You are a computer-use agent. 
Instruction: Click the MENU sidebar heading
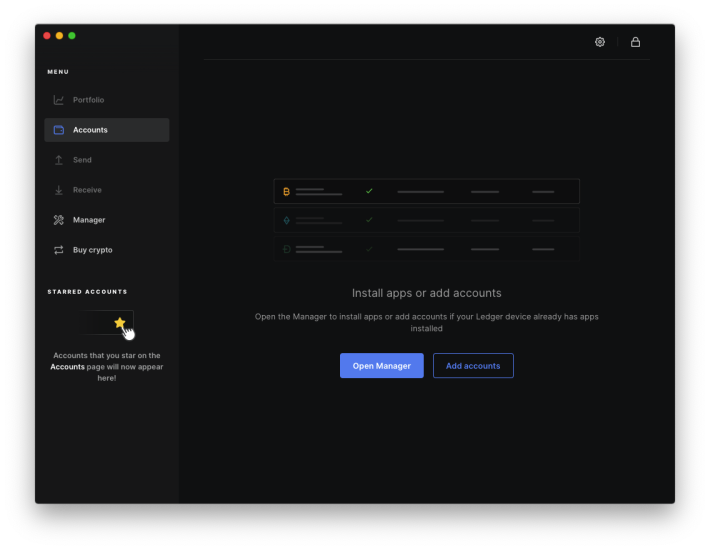58,72
